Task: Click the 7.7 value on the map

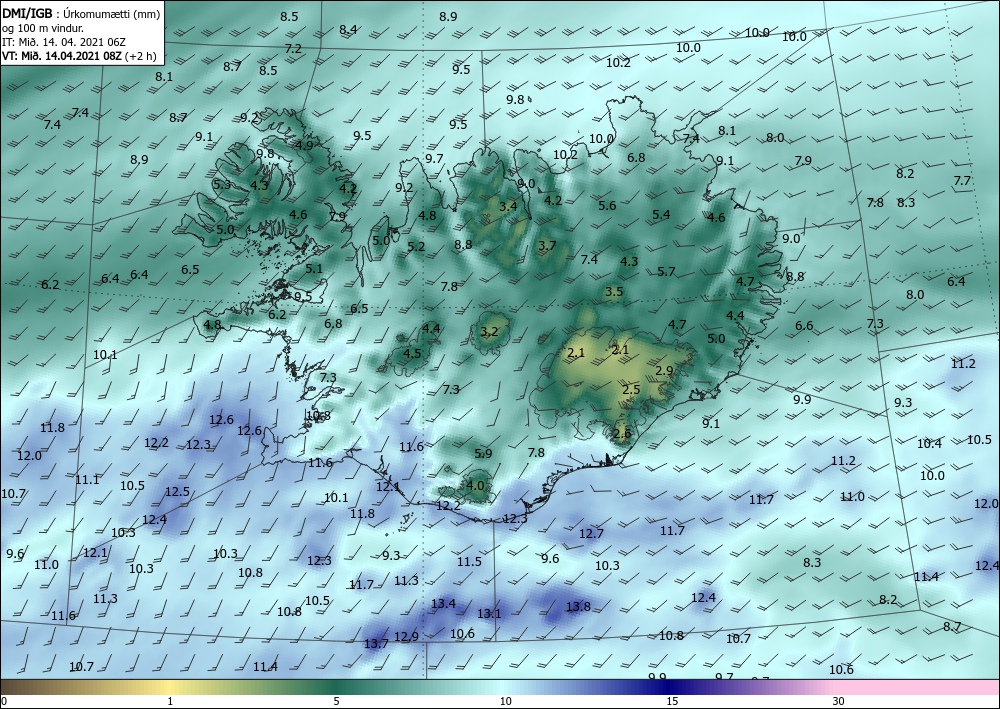Action: (x=962, y=181)
